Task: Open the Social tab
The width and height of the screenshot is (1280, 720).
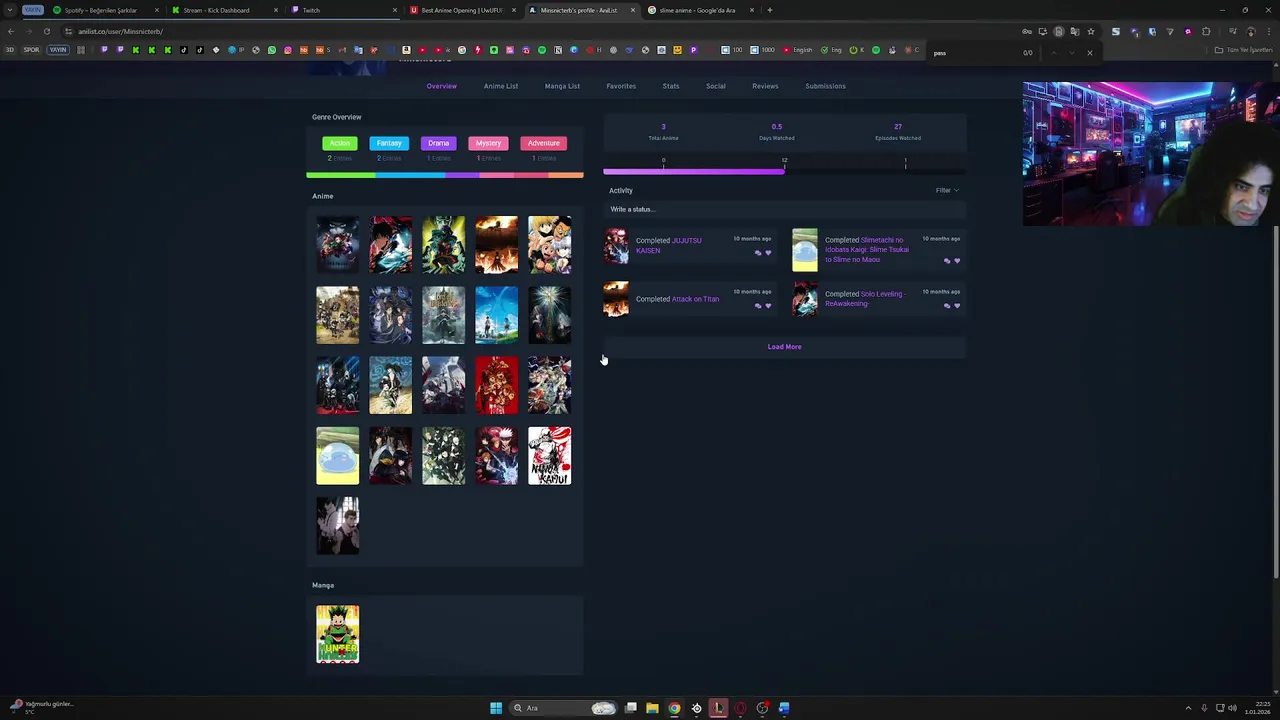Action: pos(716,86)
